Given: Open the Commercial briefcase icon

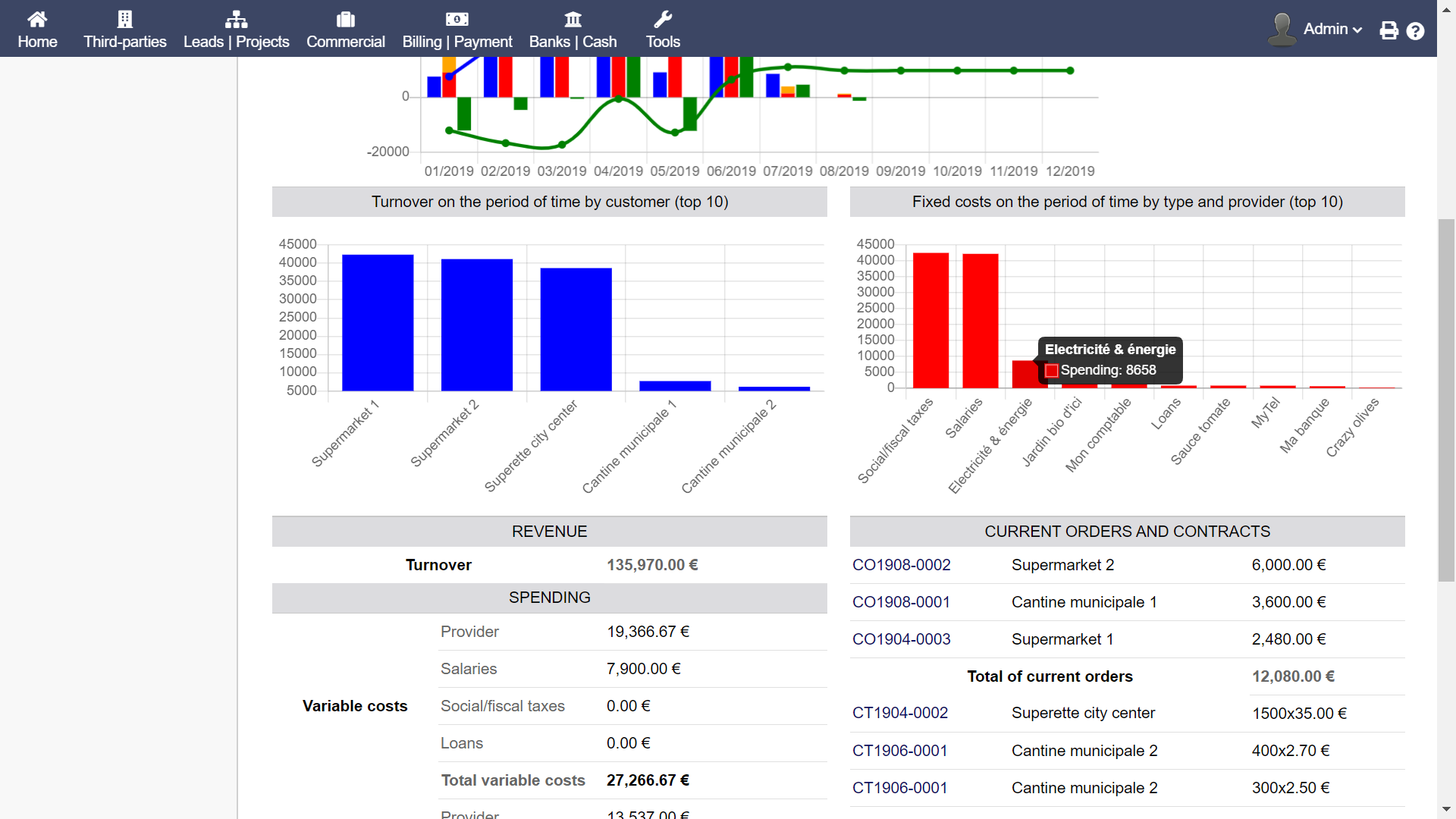Looking at the screenshot, I should point(346,19).
